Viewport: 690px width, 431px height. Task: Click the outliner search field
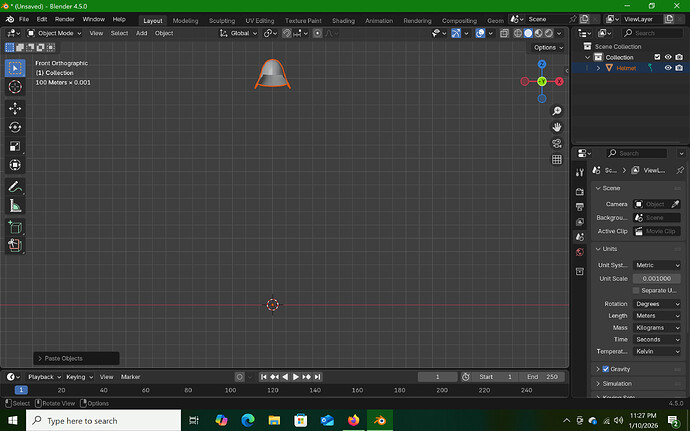click(x=652, y=33)
